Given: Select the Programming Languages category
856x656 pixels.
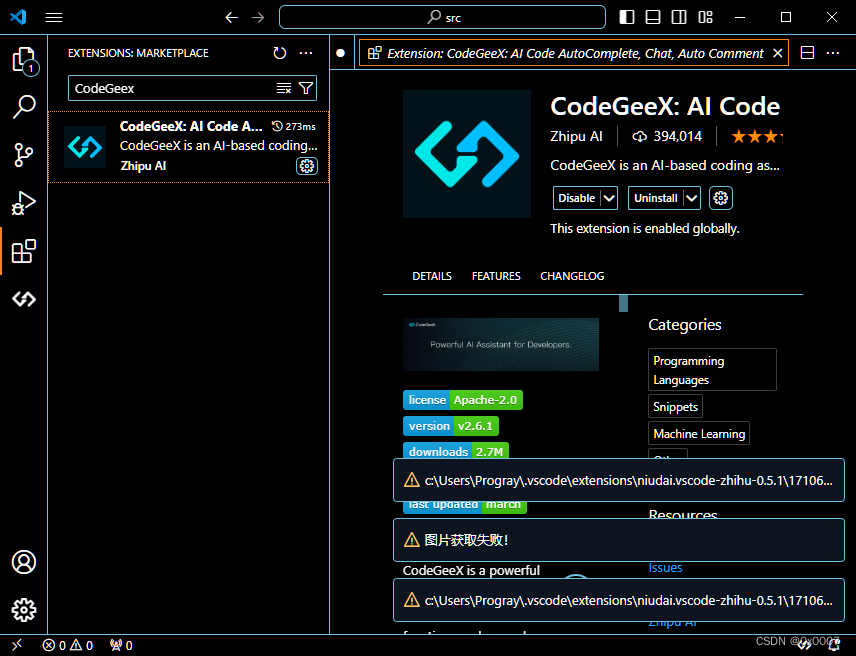Looking at the screenshot, I should [x=712, y=370].
